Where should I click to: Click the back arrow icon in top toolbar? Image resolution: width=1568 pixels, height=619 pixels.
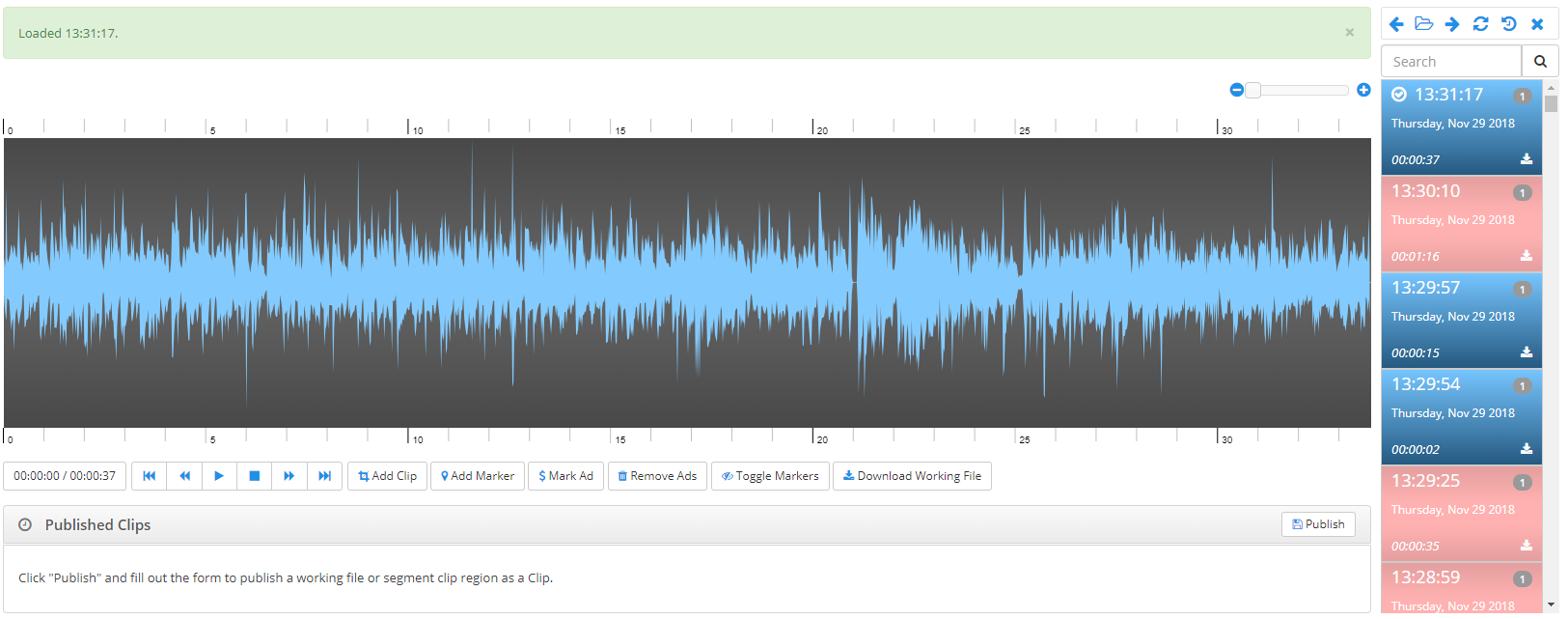click(1396, 24)
